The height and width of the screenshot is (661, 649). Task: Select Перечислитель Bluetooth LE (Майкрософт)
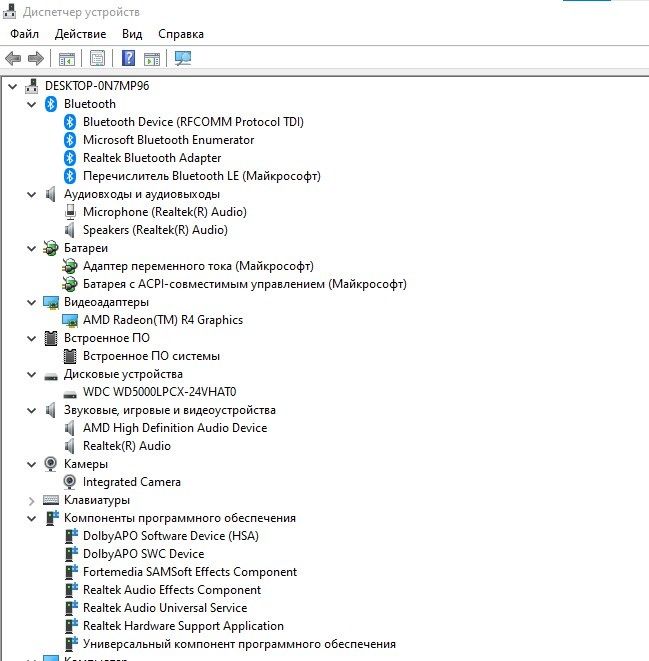[x=201, y=176]
